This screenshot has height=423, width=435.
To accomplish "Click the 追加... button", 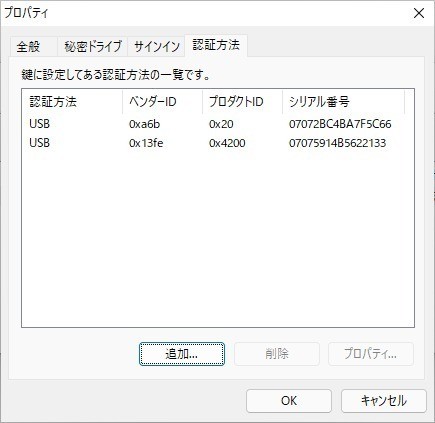I will coord(182,354).
